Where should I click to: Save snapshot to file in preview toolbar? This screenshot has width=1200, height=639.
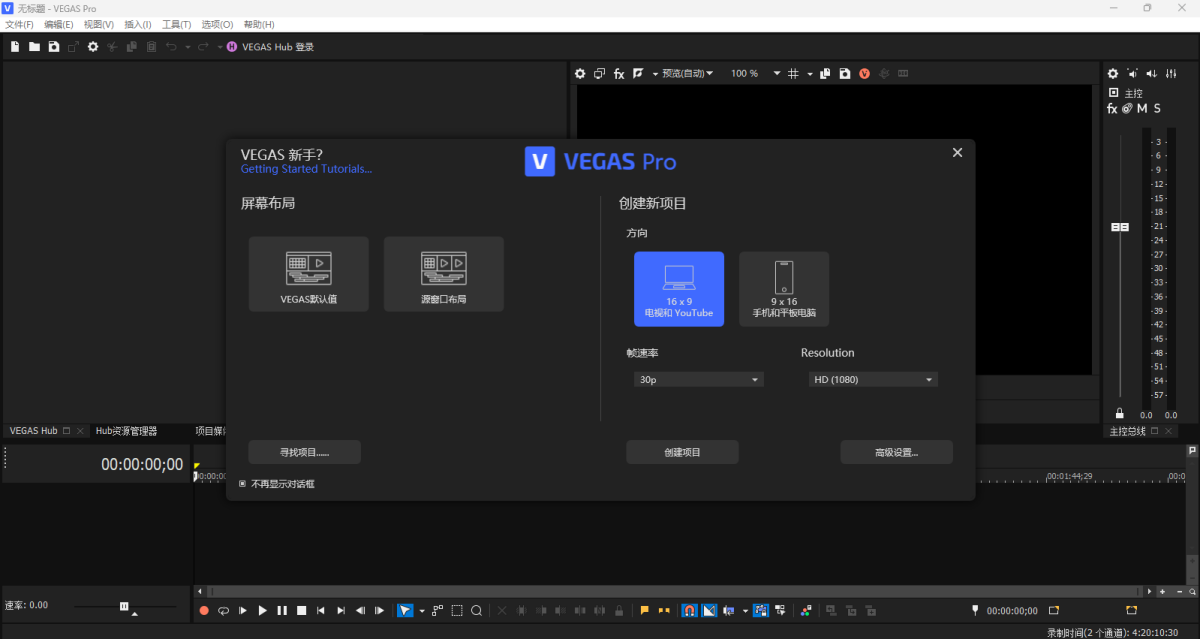[845, 73]
